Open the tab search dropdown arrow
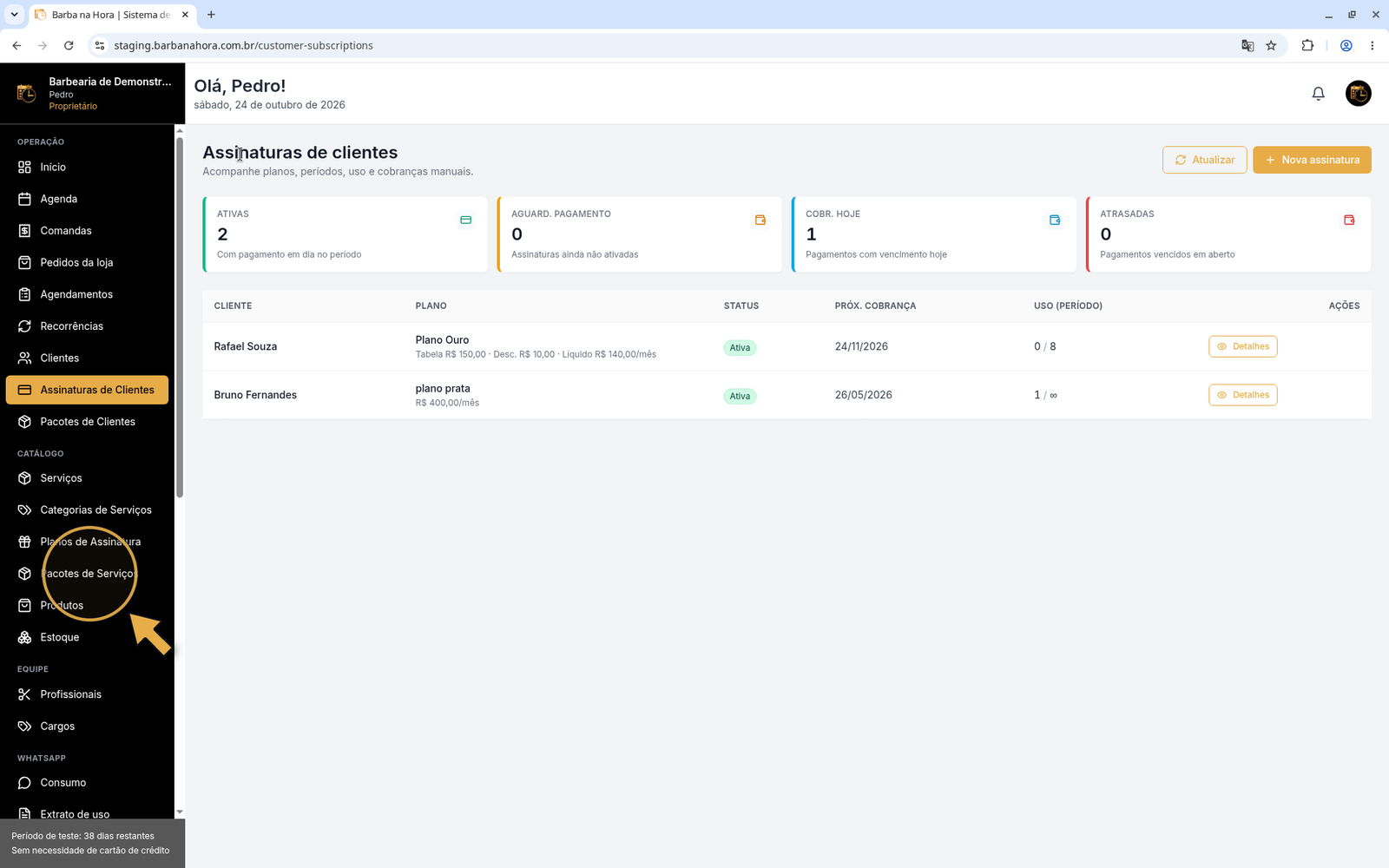The image size is (1389, 868). (x=14, y=15)
